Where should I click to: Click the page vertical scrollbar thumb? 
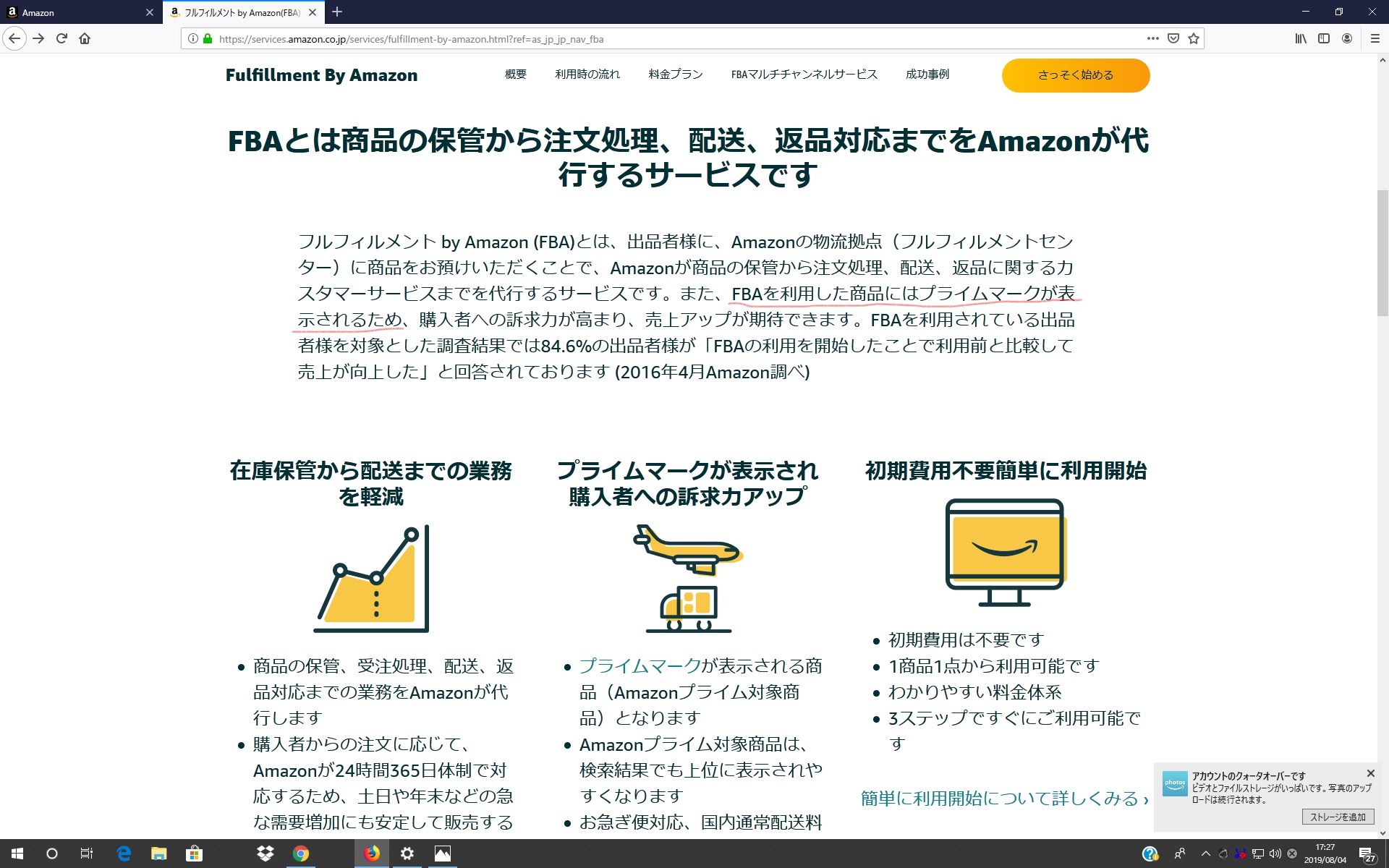click(1382, 253)
